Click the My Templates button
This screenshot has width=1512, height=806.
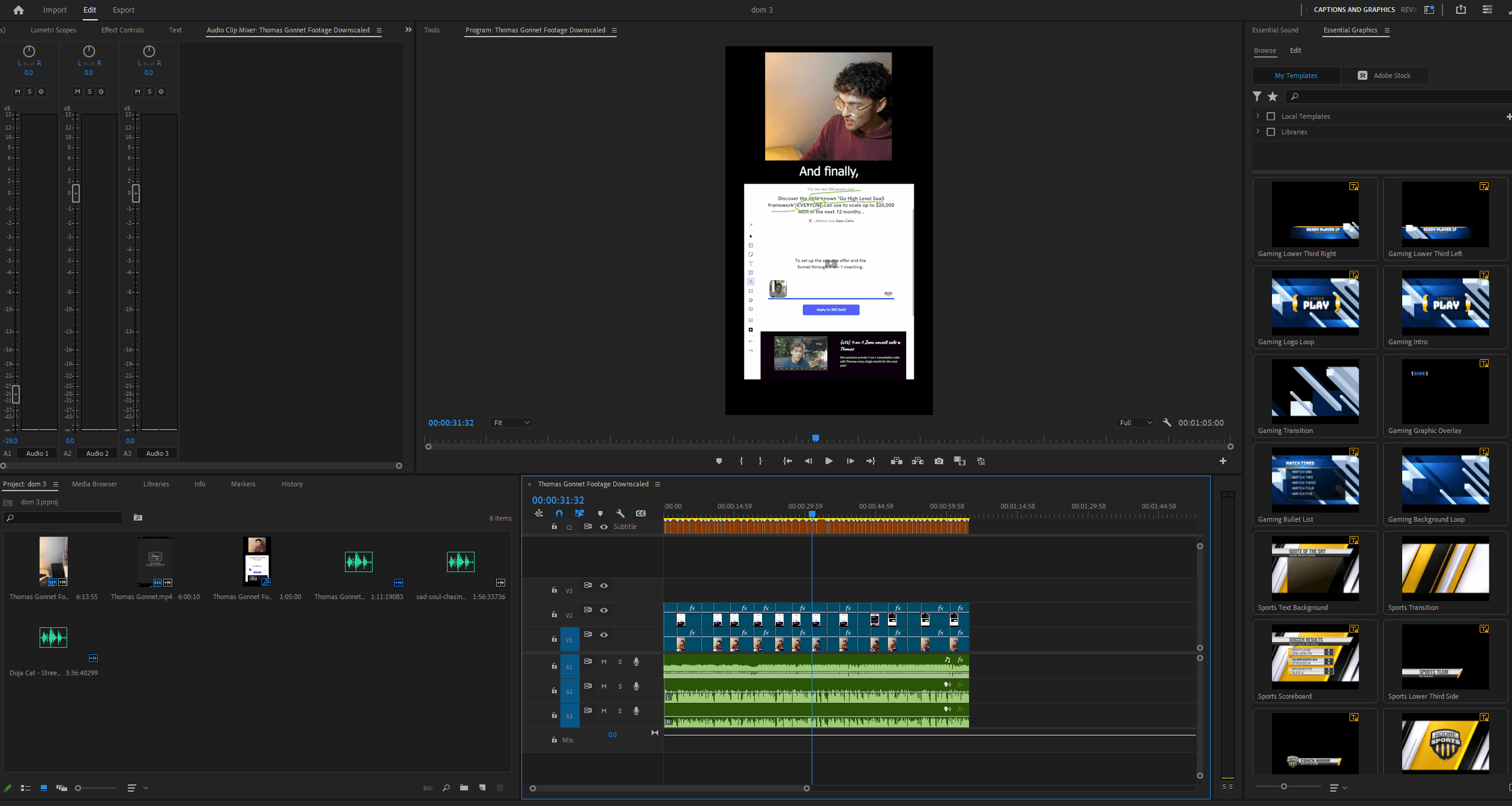(x=1296, y=76)
